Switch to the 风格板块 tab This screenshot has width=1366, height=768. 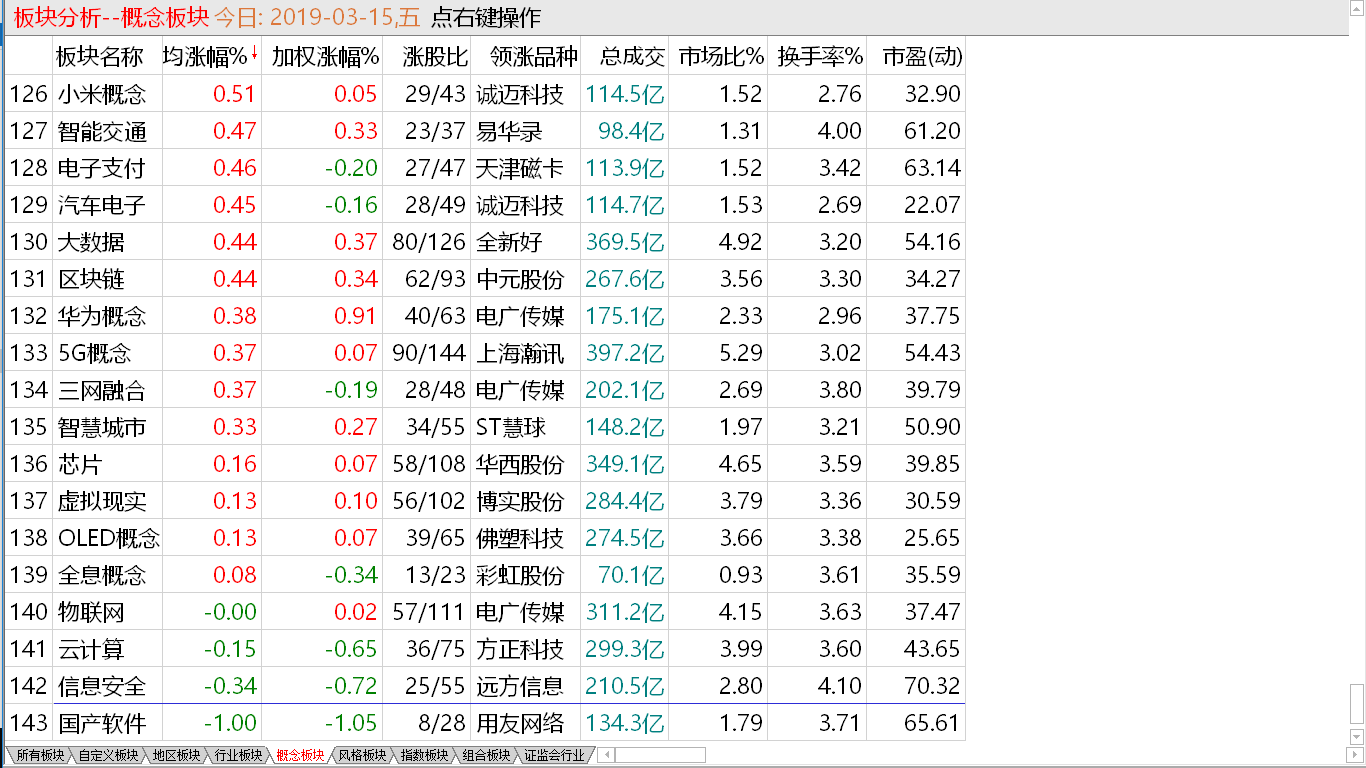point(362,755)
